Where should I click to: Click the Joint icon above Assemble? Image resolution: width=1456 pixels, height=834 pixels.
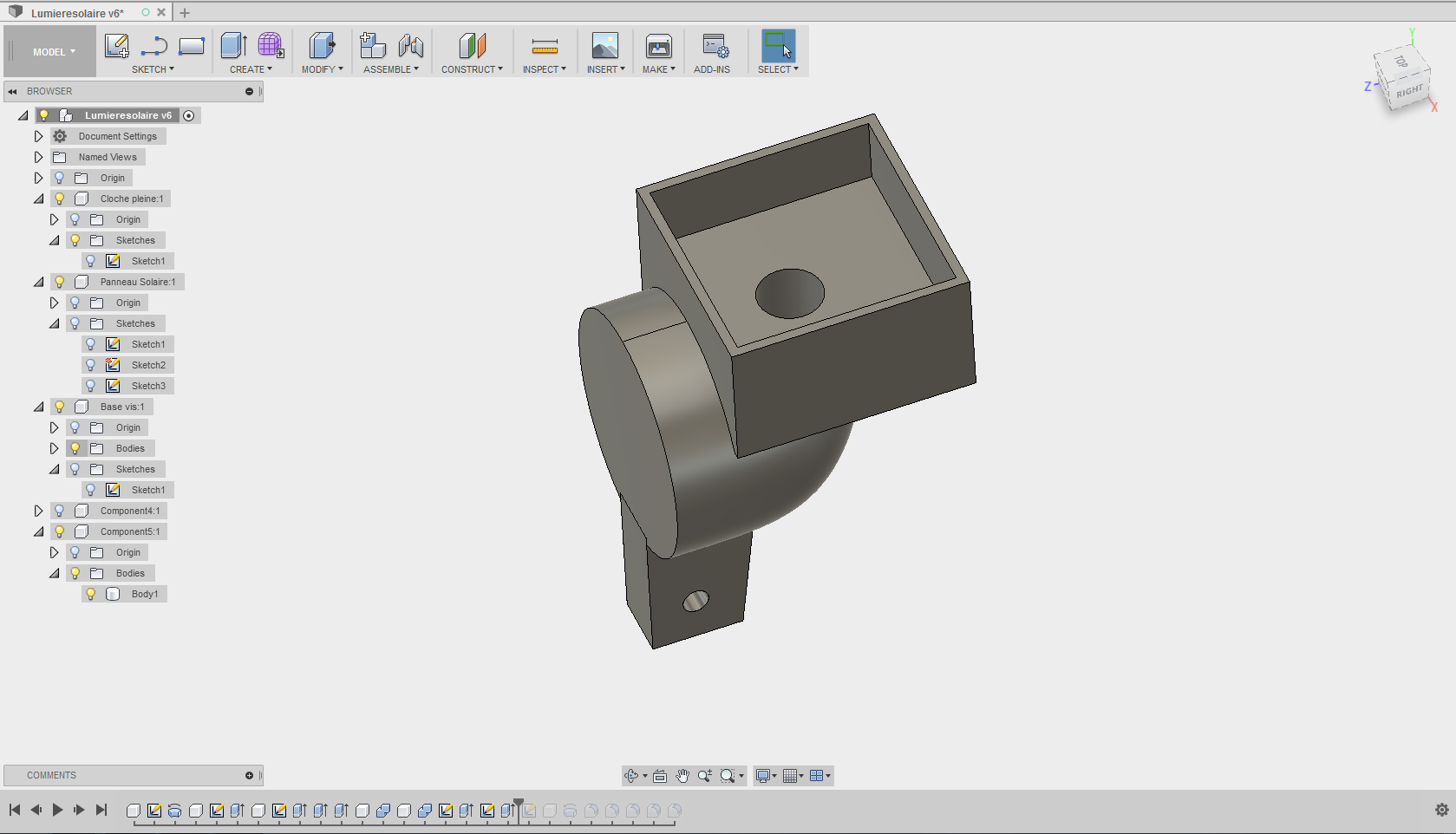(411, 46)
